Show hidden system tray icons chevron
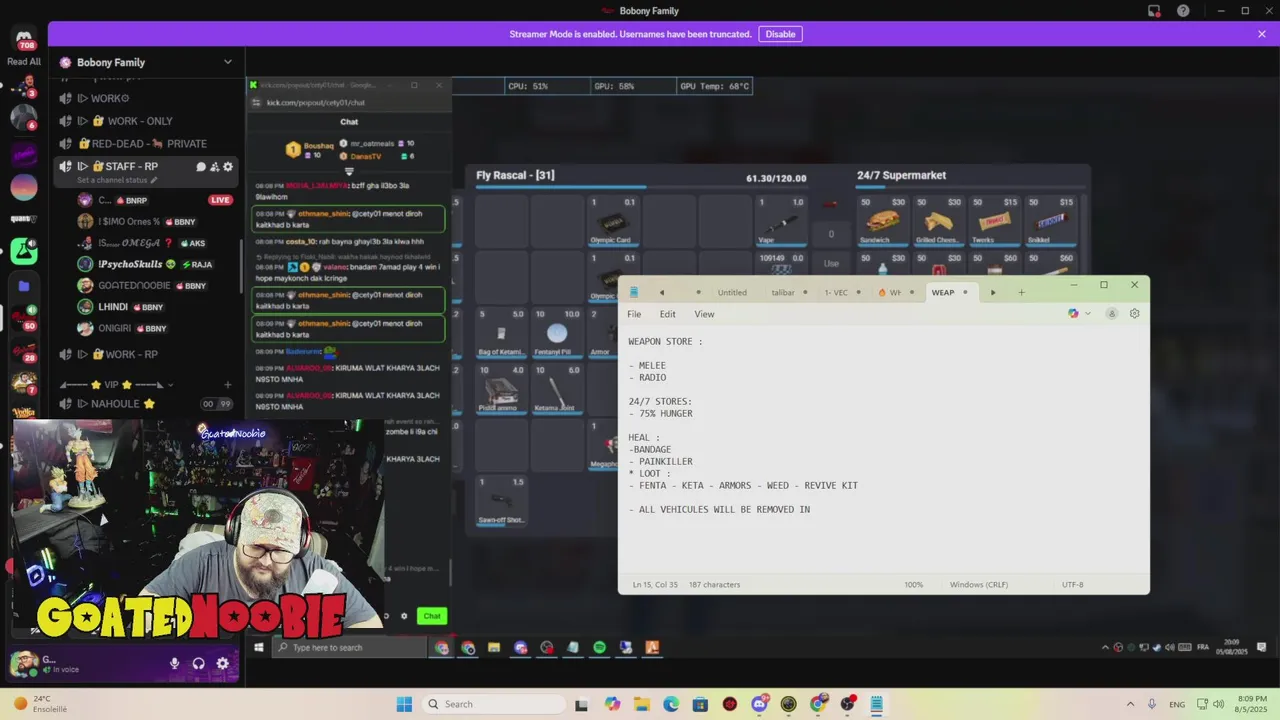Screen dimensions: 1280x720 pyautogui.click(x=1130, y=704)
